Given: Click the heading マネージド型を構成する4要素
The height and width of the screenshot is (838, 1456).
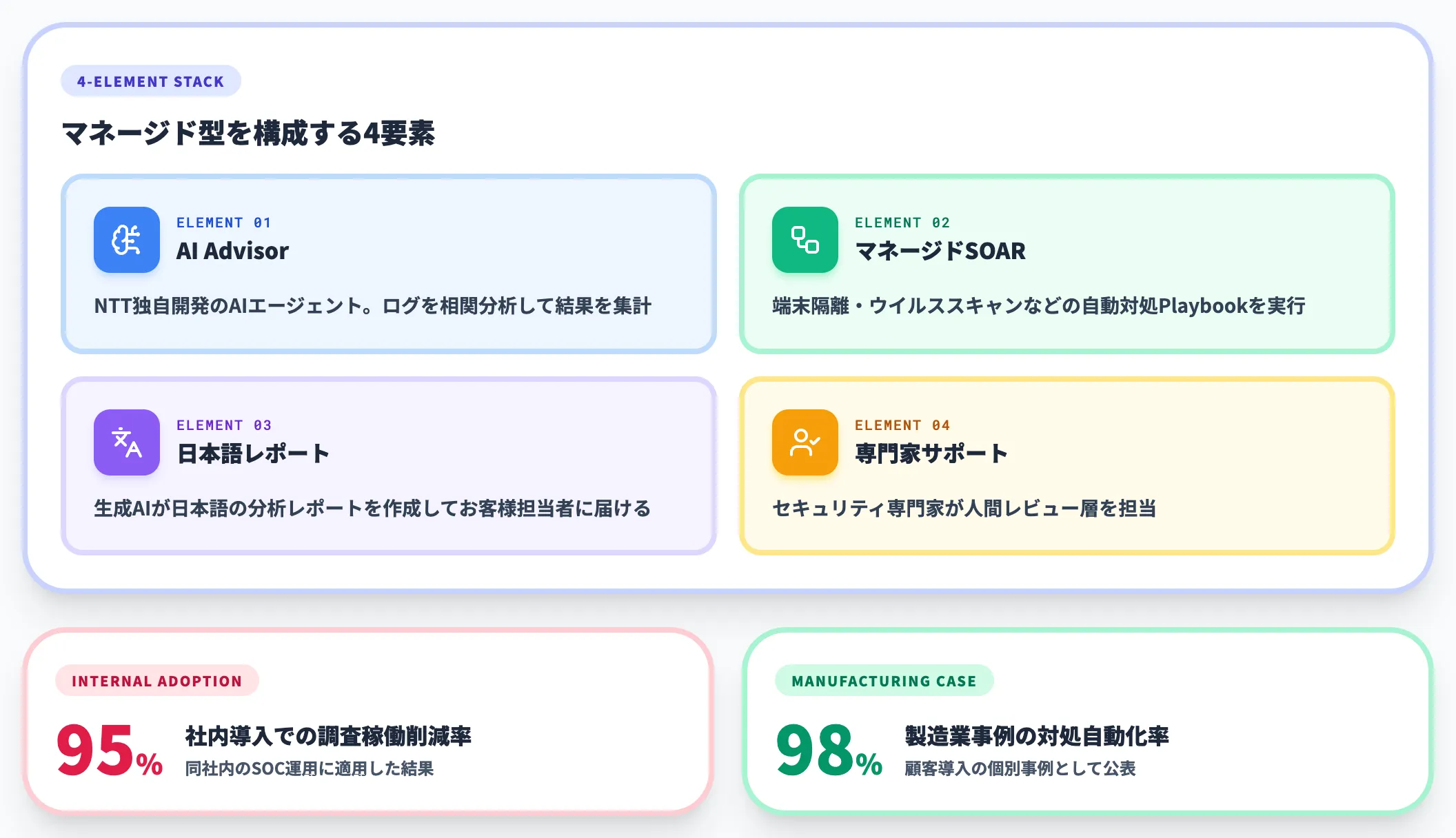Looking at the screenshot, I should click(x=248, y=133).
